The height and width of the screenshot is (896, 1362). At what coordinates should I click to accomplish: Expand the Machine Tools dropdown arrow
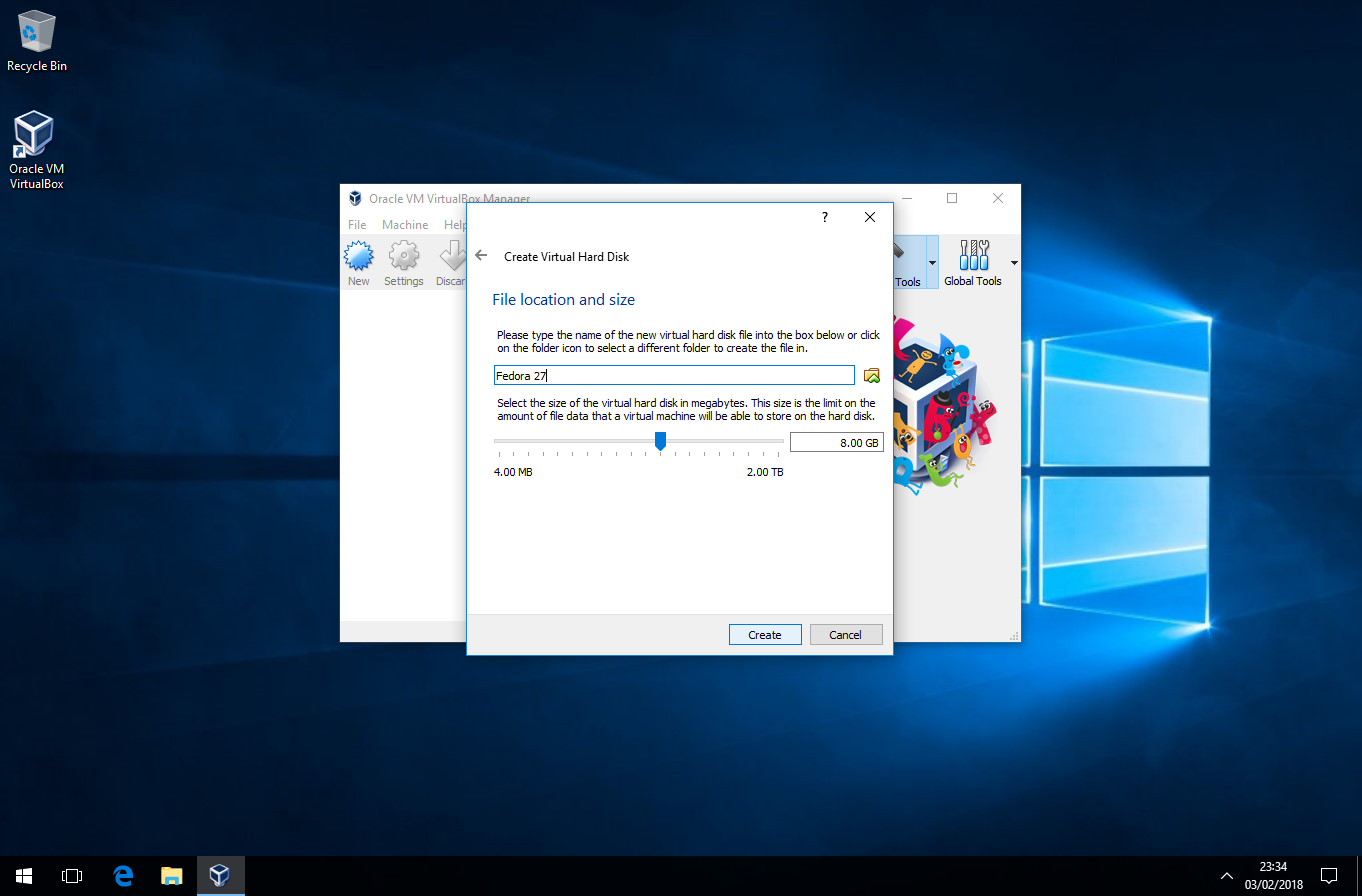point(933,263)
